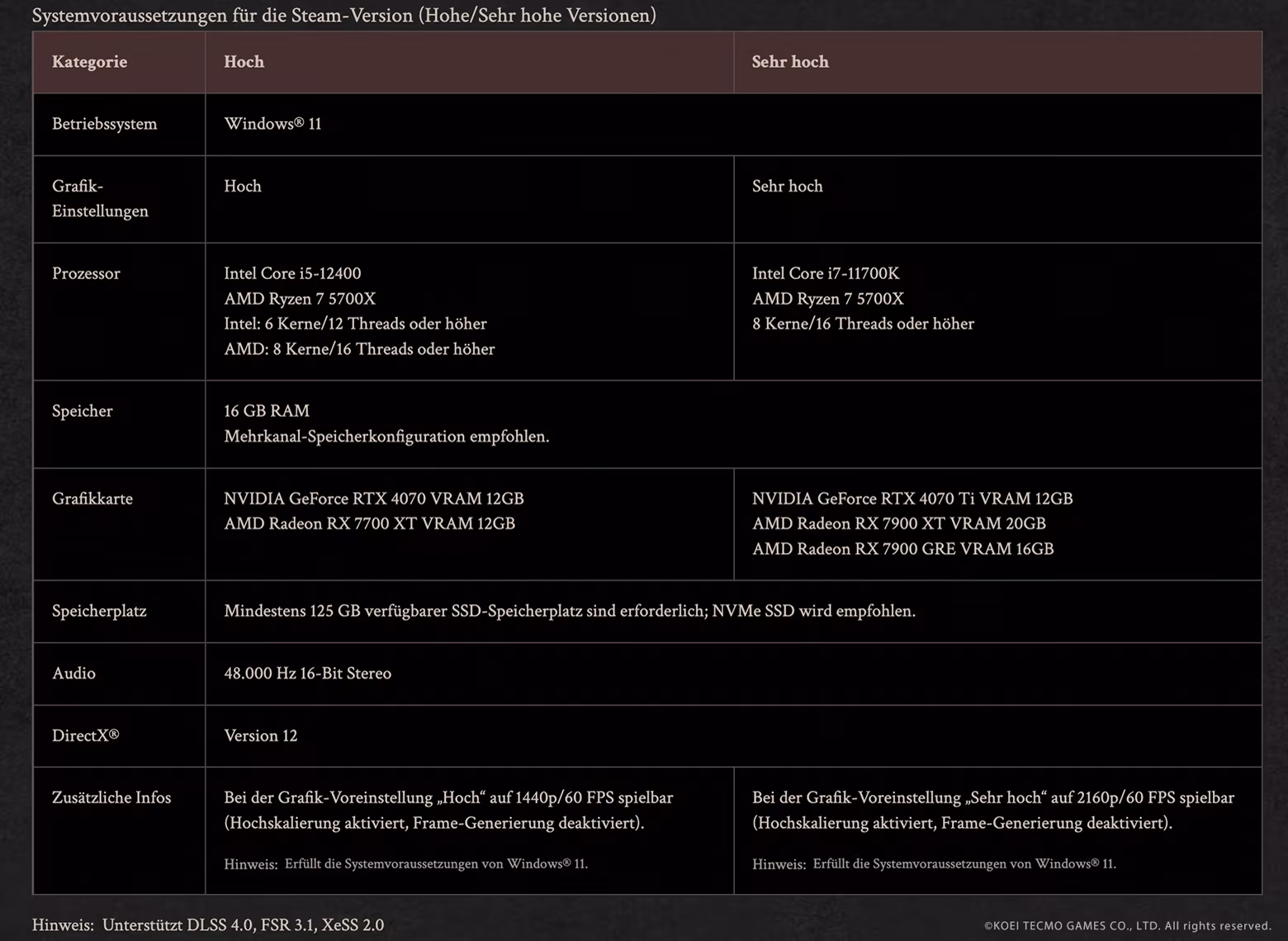Viewport: 1288px width, 941px height.
Task: Click the 'Kategorie' column header
Action: [x=89, y=62]
